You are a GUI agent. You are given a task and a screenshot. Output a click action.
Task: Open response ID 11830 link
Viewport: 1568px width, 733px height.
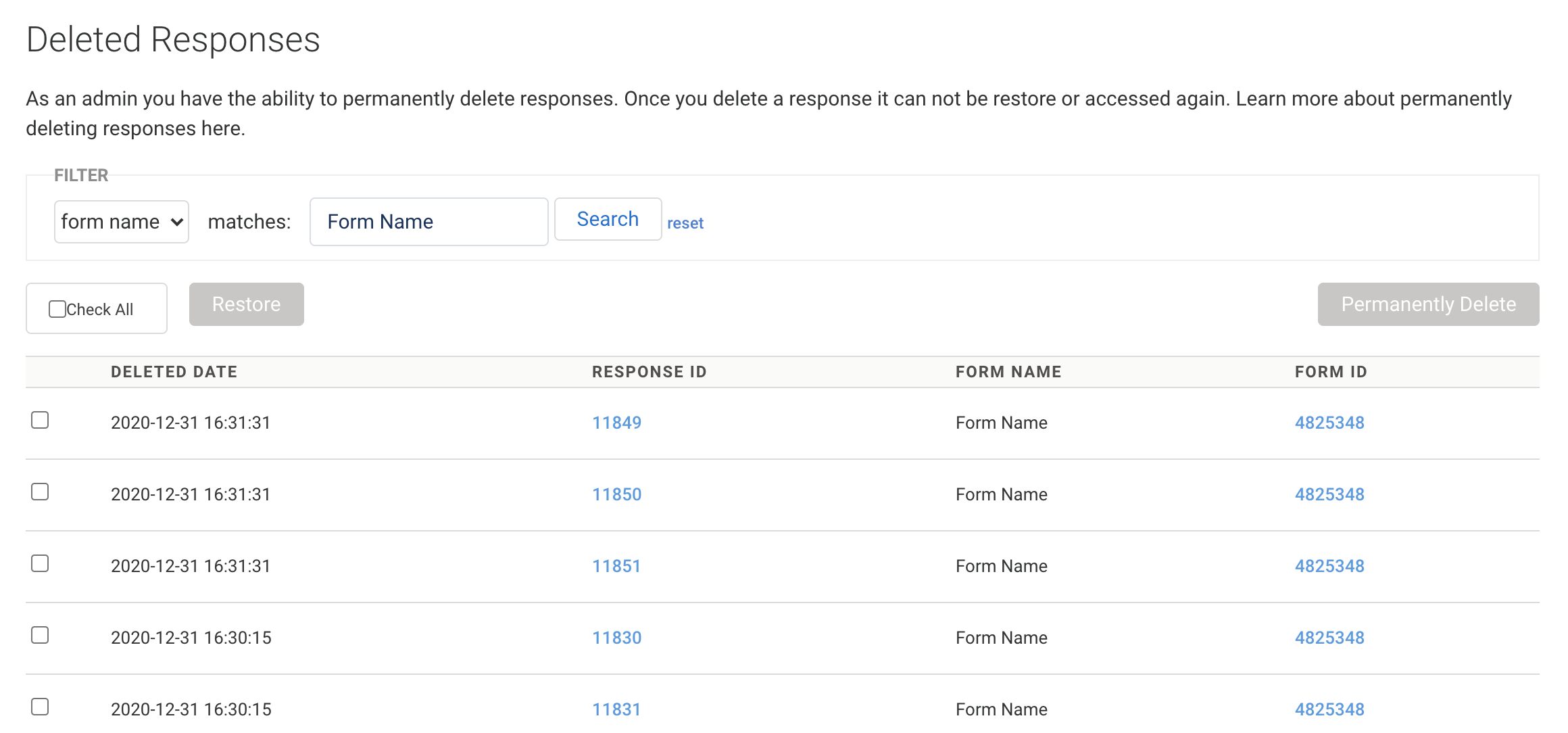pyautogui.click(x=616, y=638)
